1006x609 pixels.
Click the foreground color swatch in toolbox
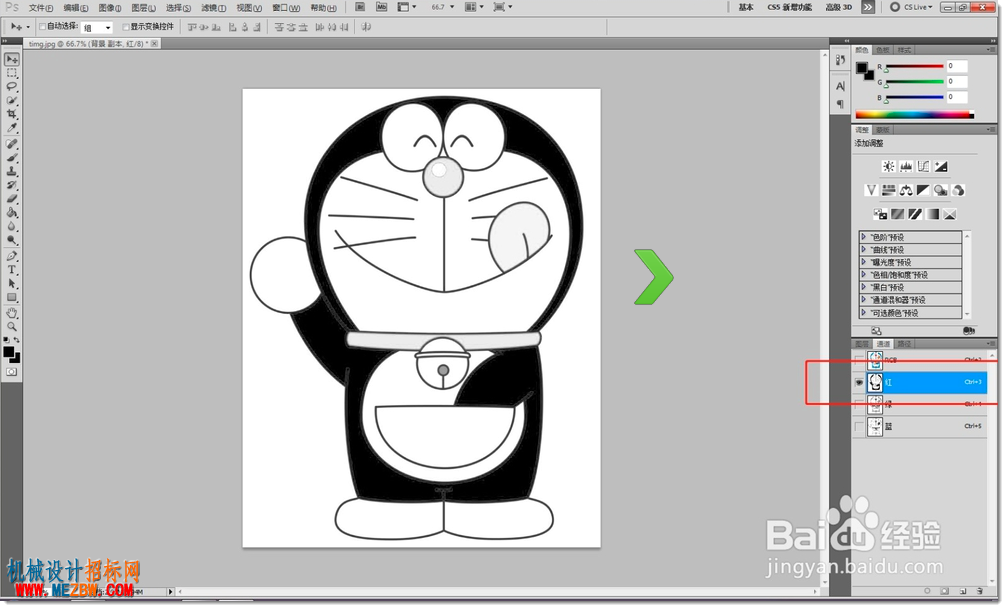click(8, 352)
